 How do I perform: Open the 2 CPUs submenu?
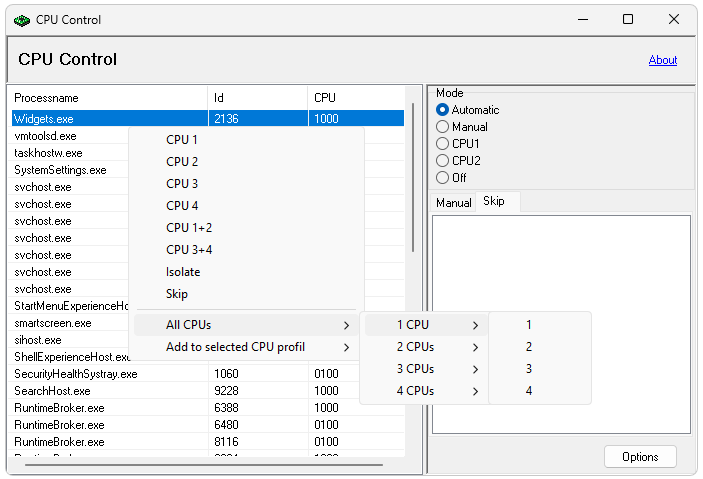click(x=424, y=347)
